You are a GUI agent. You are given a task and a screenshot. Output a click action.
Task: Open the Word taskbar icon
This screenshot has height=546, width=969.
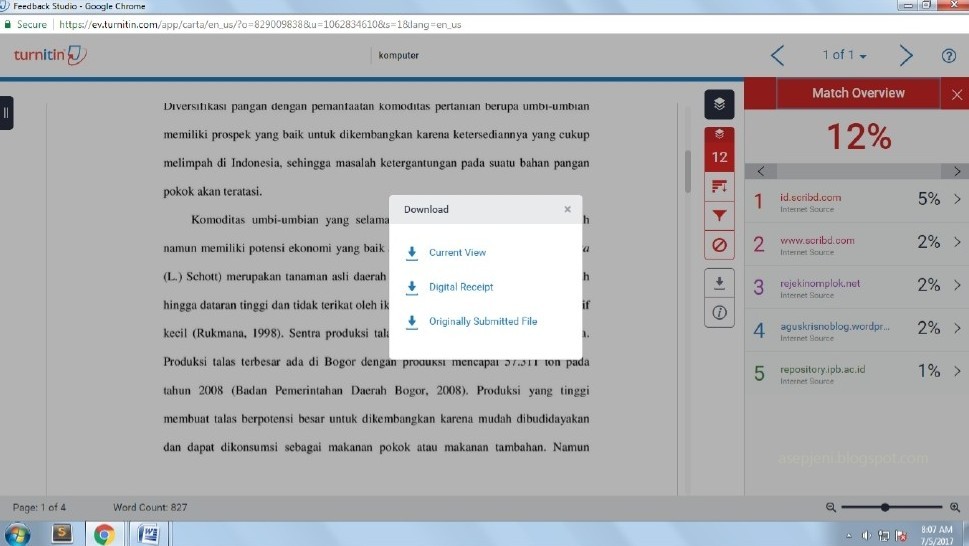148,534
